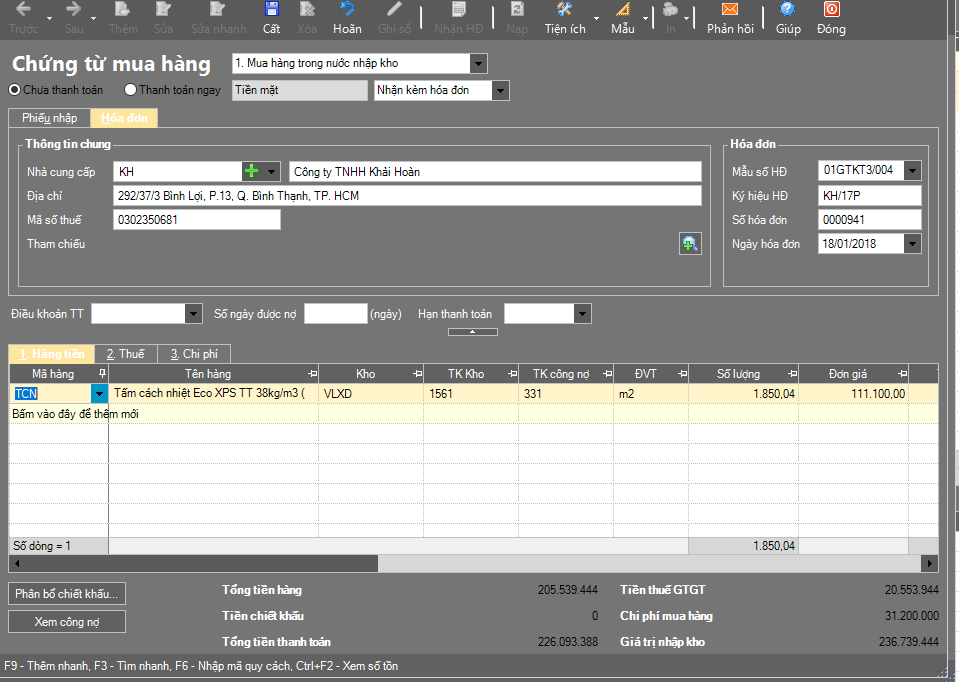Image resolution: width=959 pixels, height=682 pixels.
Task: Click the Xóa (delete) toolbar icon
Action: (x=307, y=9)
